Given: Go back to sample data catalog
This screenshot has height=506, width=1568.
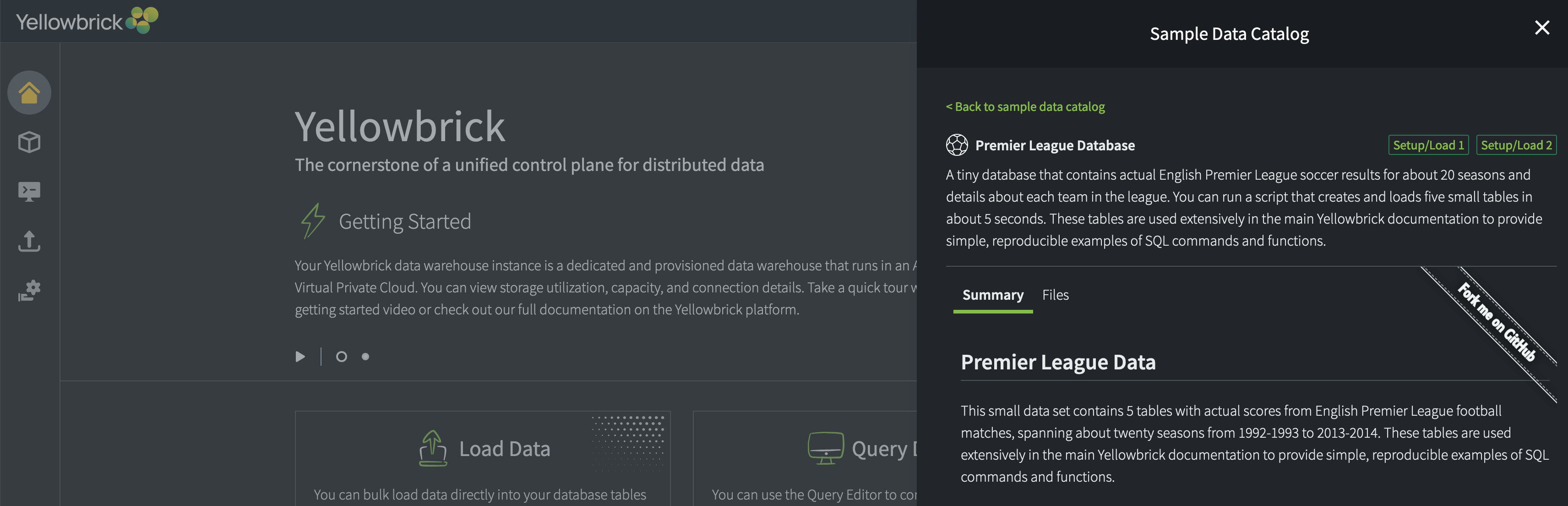Looking at the screenshot, I should 1025,106.
